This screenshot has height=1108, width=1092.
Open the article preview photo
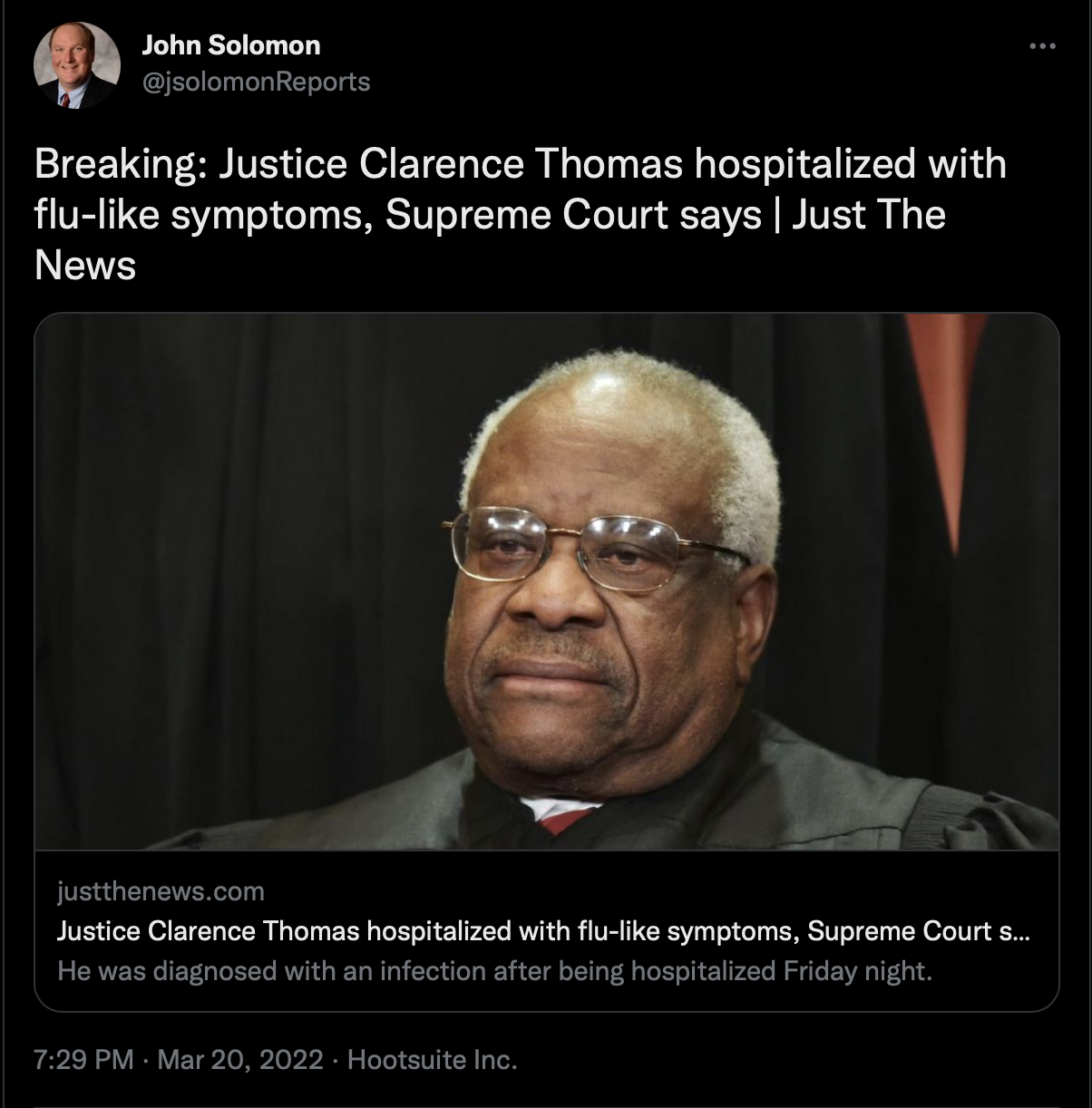click(546, 582)
